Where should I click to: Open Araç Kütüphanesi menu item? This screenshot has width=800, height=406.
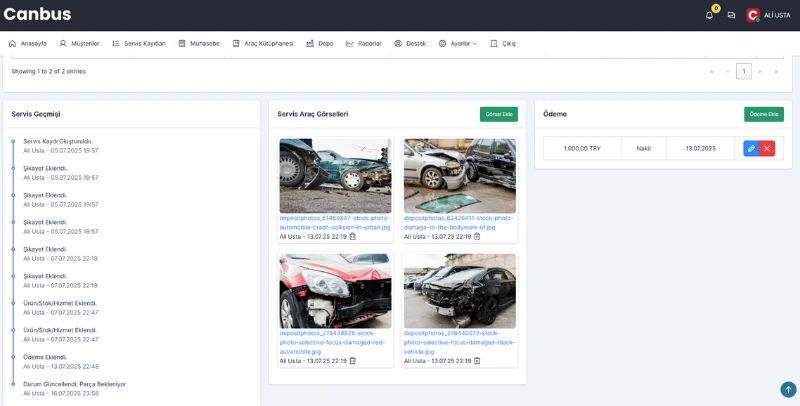(263, 43)
